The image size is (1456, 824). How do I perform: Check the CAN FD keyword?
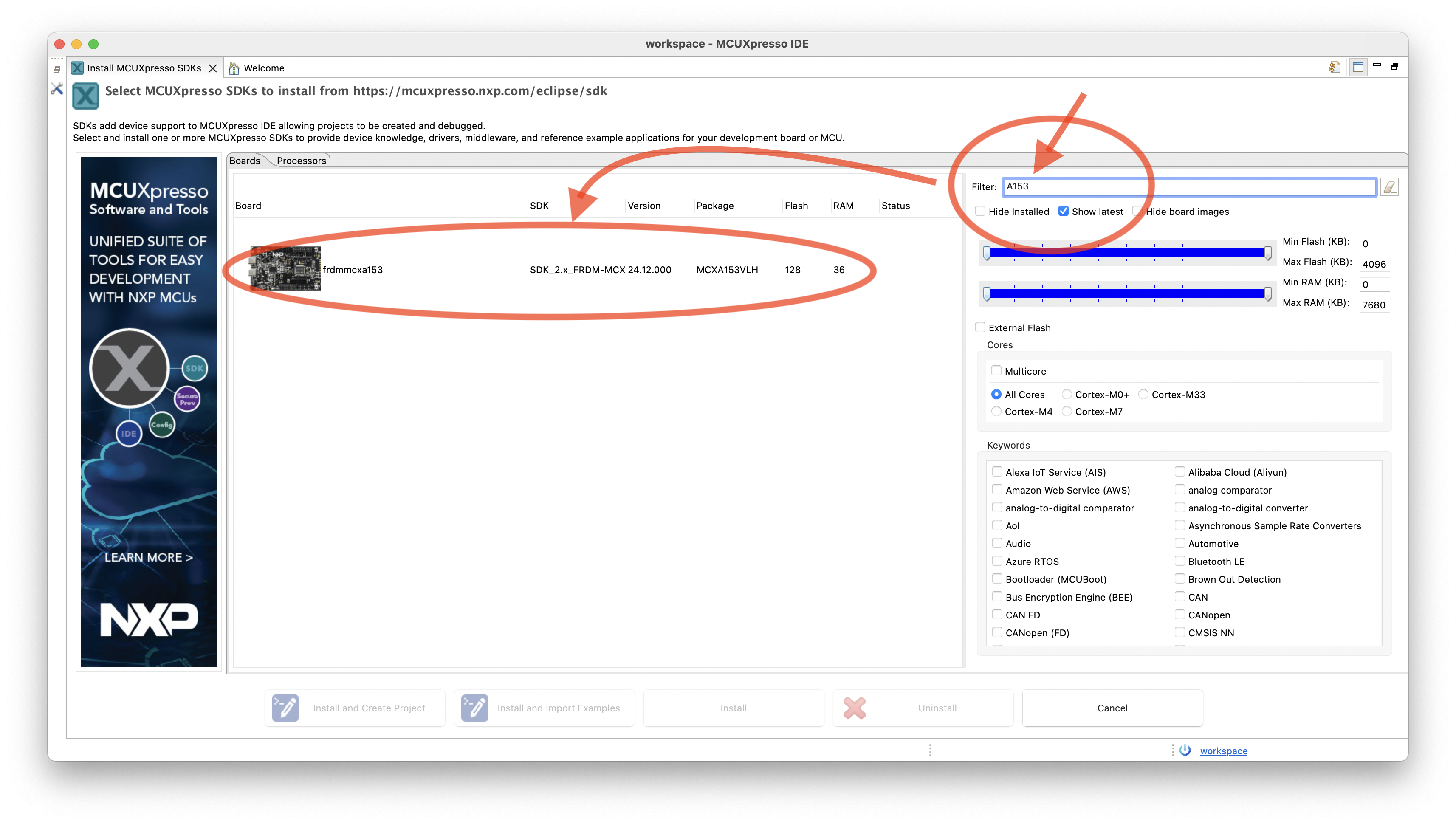[997, 614]
